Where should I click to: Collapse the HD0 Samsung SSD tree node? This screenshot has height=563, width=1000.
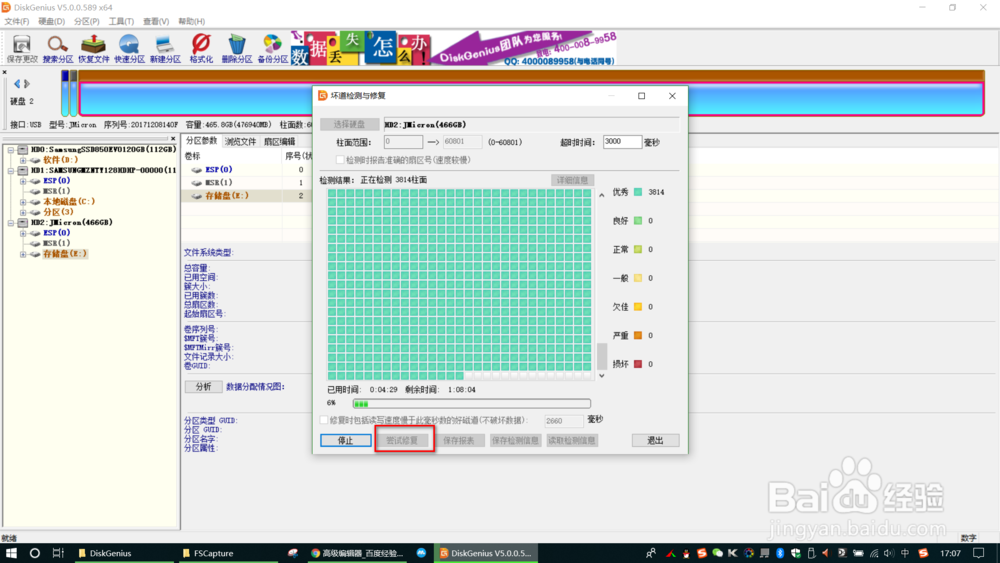[11, 149]
